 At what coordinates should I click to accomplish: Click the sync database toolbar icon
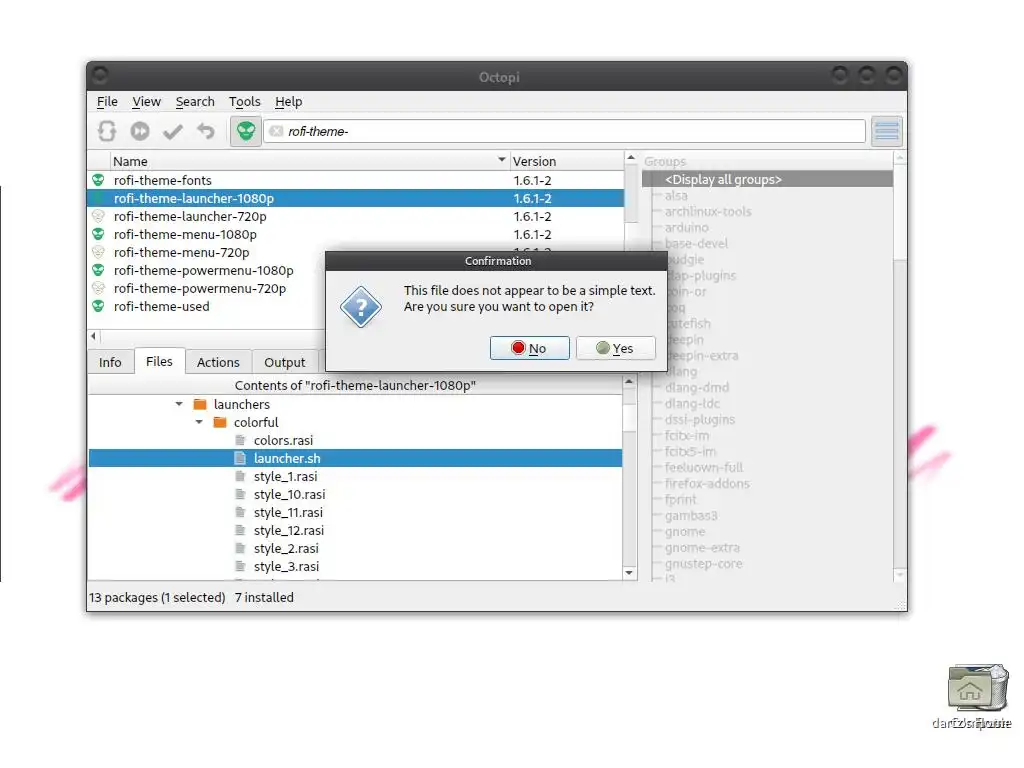click(107, 131)
